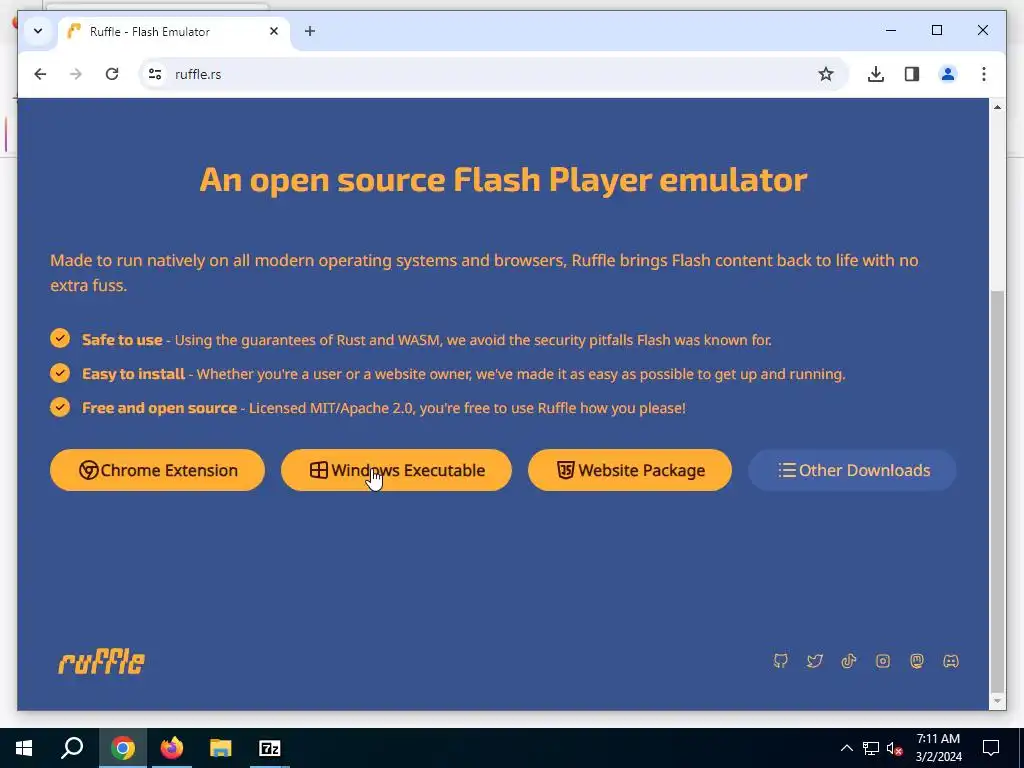This screenshot has height=768, width=1024.
Task: Go forward with the arrow button
Action: [76, 74]
